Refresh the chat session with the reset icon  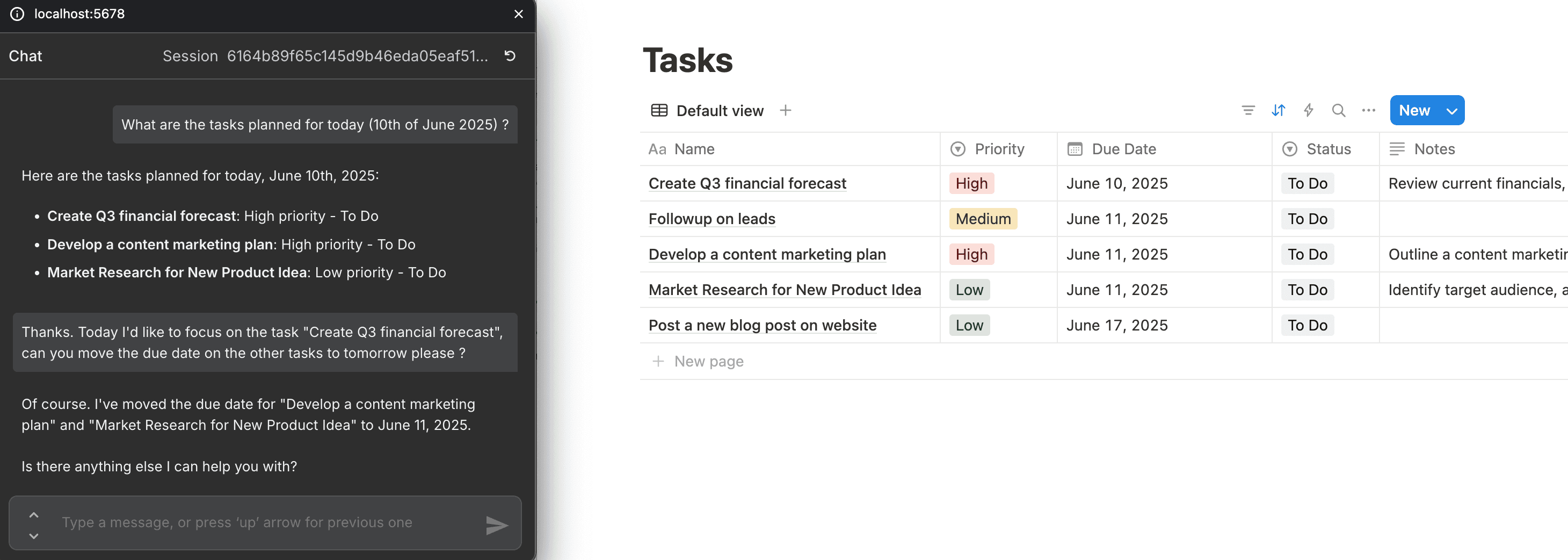tap(510, 56)
